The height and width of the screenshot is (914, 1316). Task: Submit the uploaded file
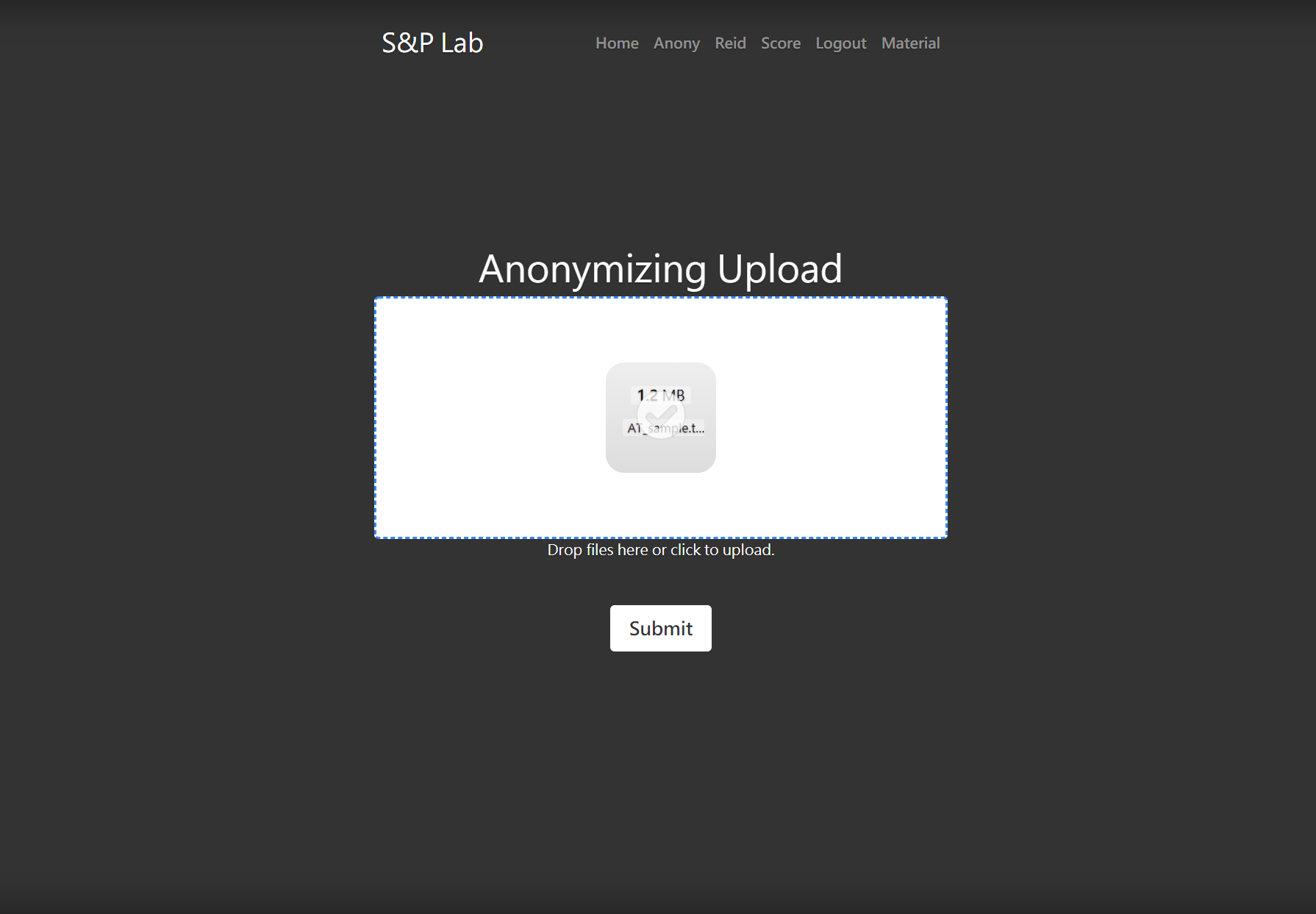(x=661, y=628)
